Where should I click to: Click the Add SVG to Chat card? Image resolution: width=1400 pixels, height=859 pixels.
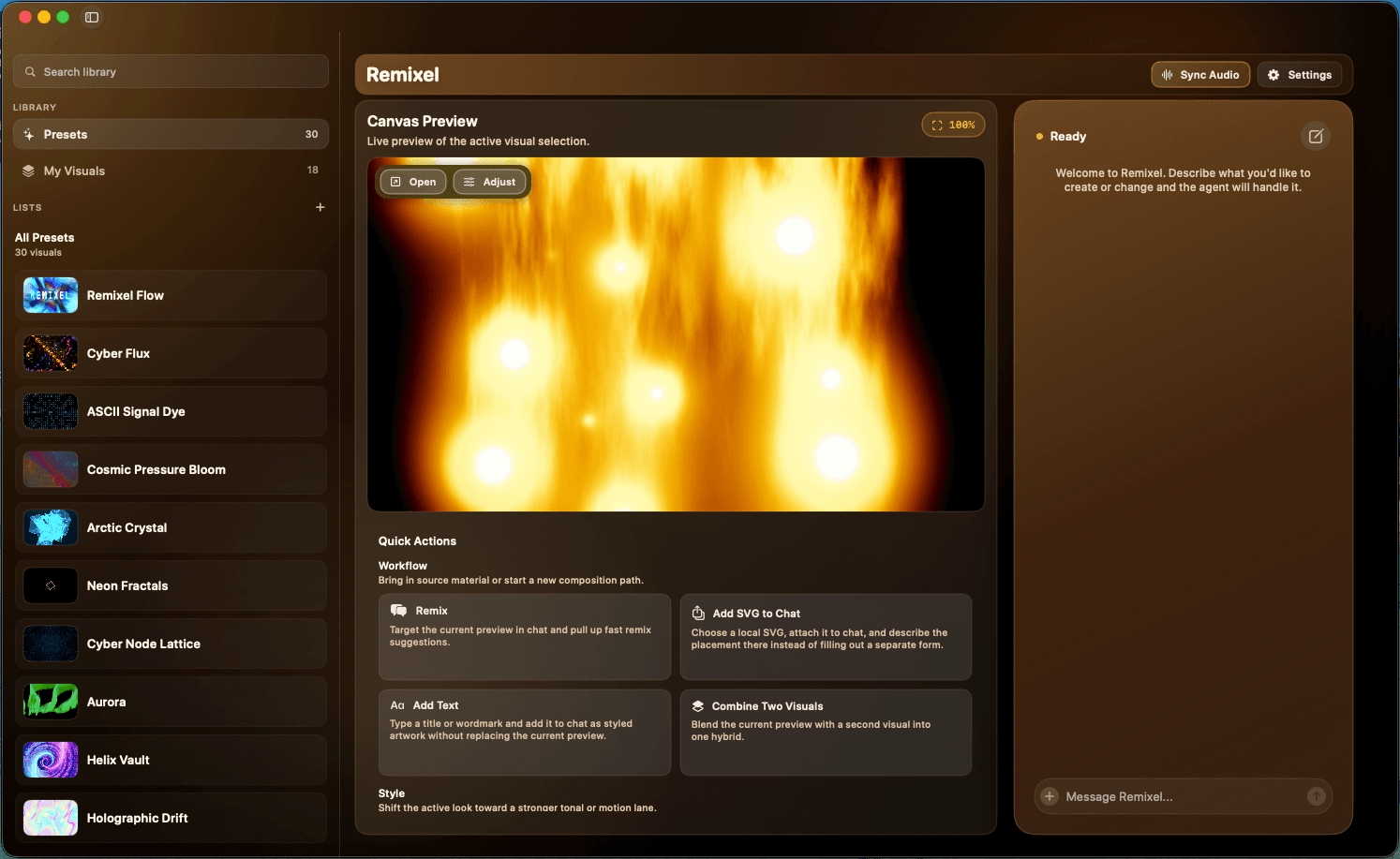pos(826,637)
